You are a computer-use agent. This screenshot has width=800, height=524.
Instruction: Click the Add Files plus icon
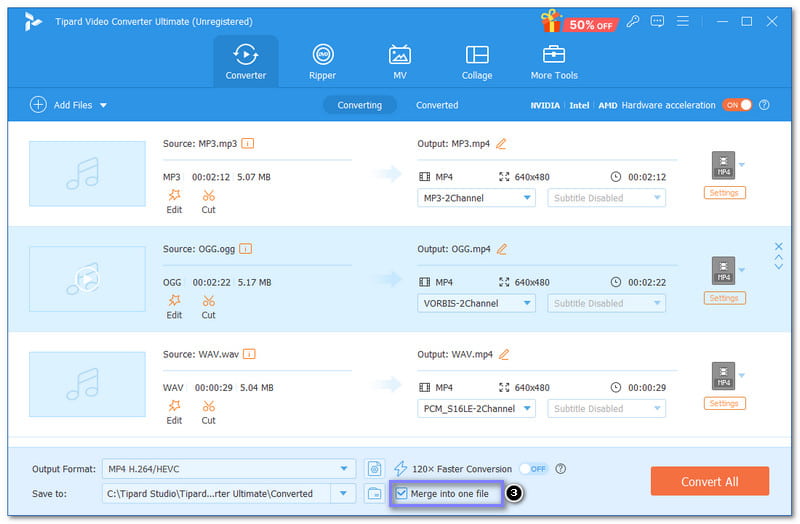pyautogui.click(x=38, y=105)
